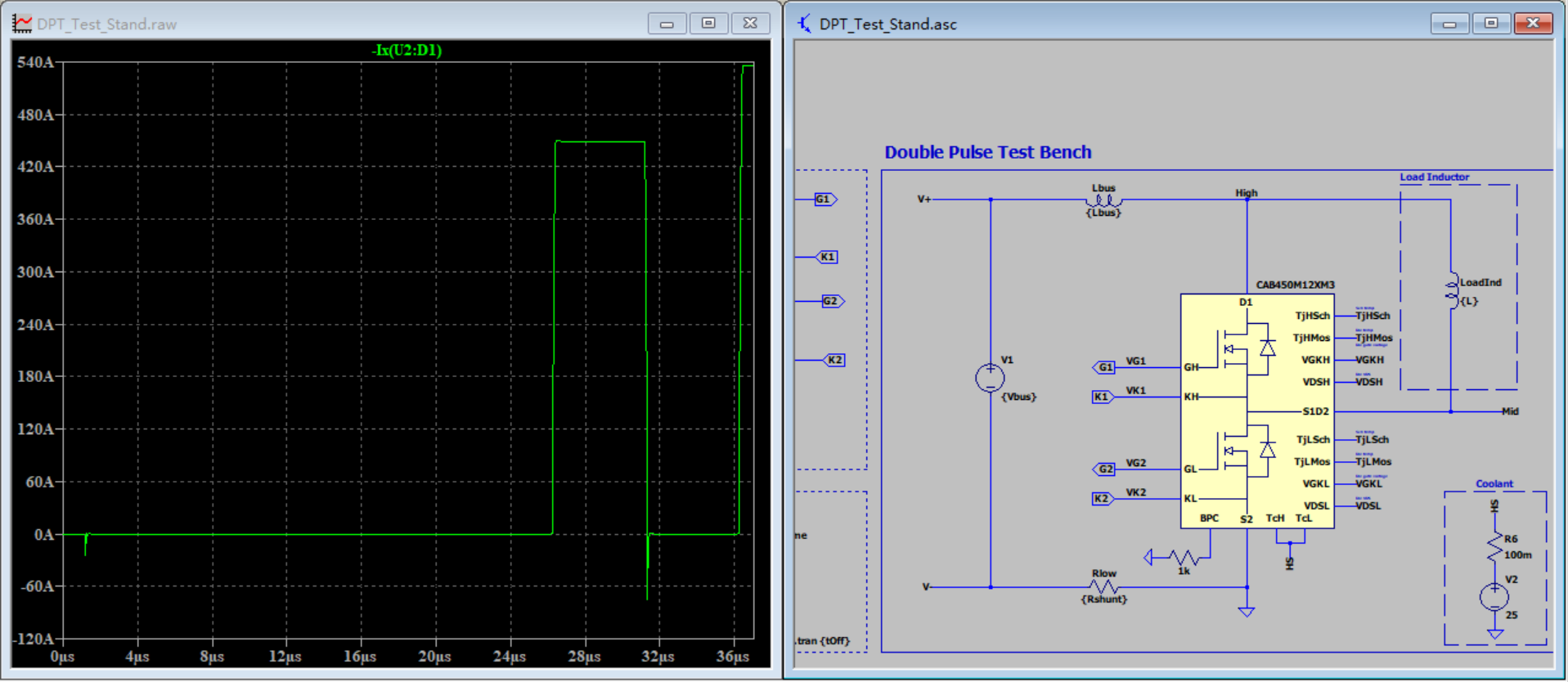Select the R6 100m resistor in Coolant block
The height and width of the screenshot is (682, 1568).
[1495, 545]
